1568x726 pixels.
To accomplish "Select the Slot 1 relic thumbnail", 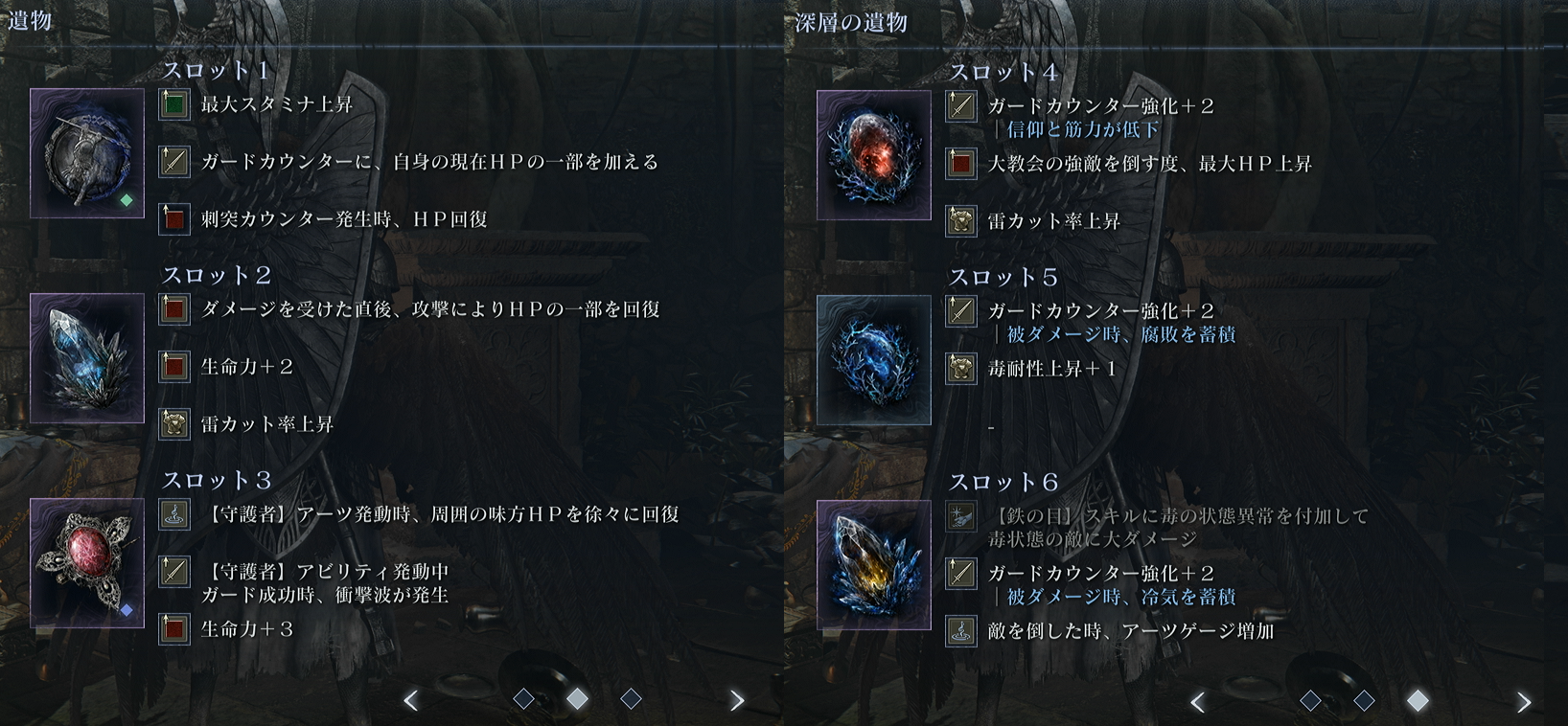I will click(x=87, y=153).
